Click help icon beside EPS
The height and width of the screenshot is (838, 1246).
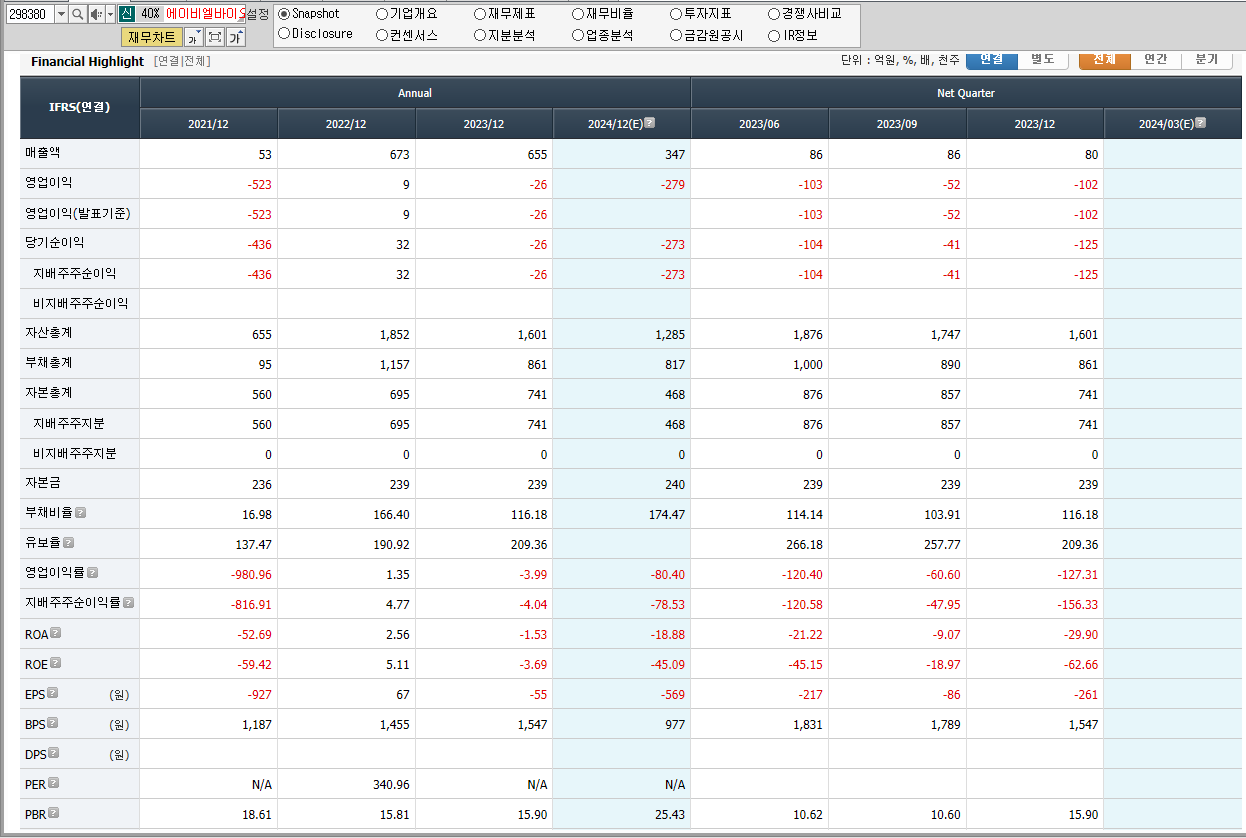[53, 693]
